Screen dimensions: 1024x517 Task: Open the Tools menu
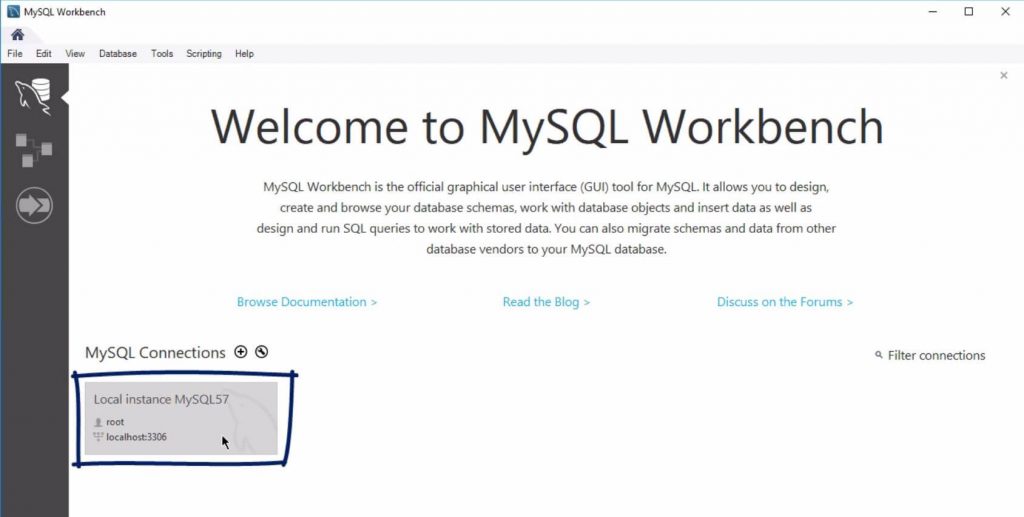pos(162,54)
